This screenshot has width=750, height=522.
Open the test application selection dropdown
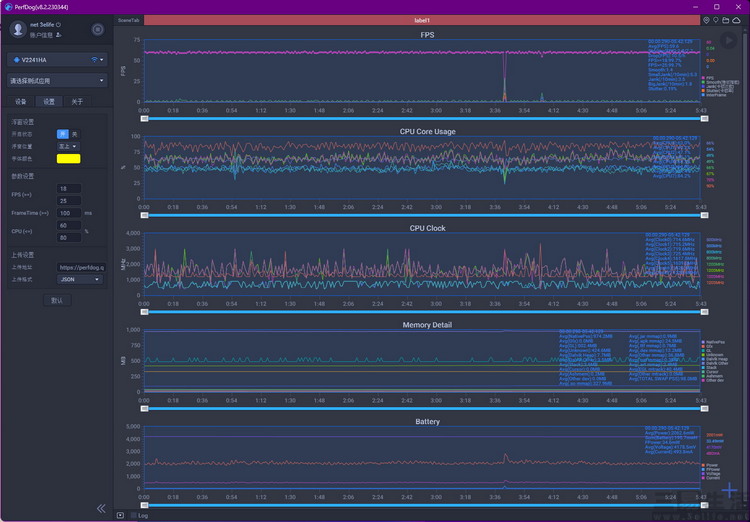click(x=57, y=81)
